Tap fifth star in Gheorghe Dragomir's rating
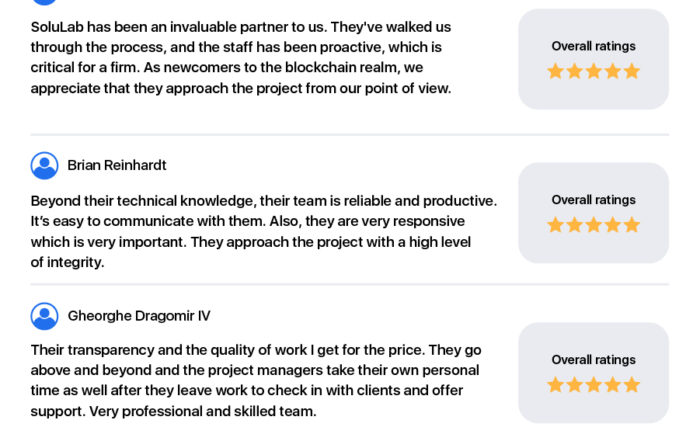 (631, 385)
